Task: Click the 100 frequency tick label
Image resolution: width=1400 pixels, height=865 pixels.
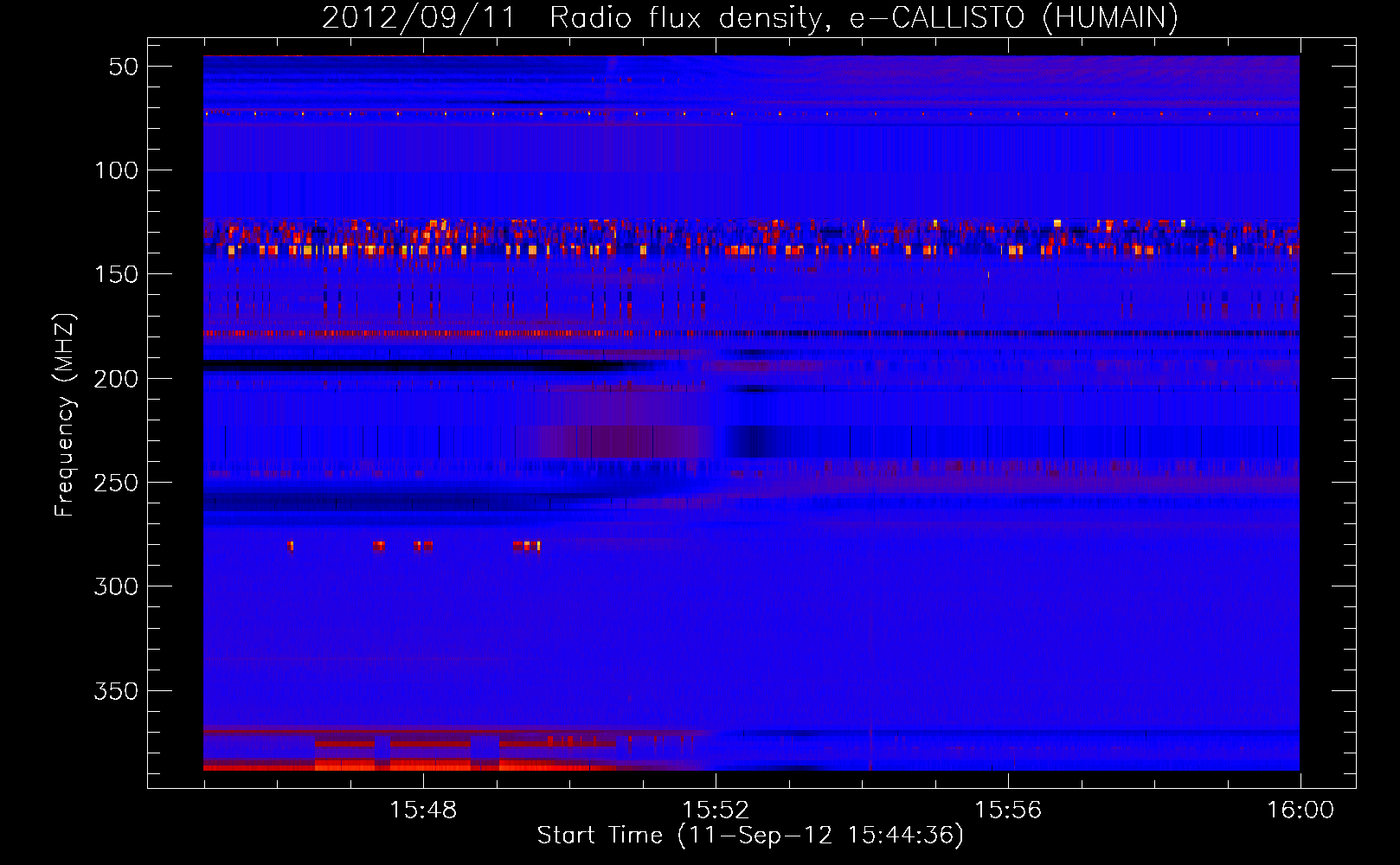Action: (117, 170)
